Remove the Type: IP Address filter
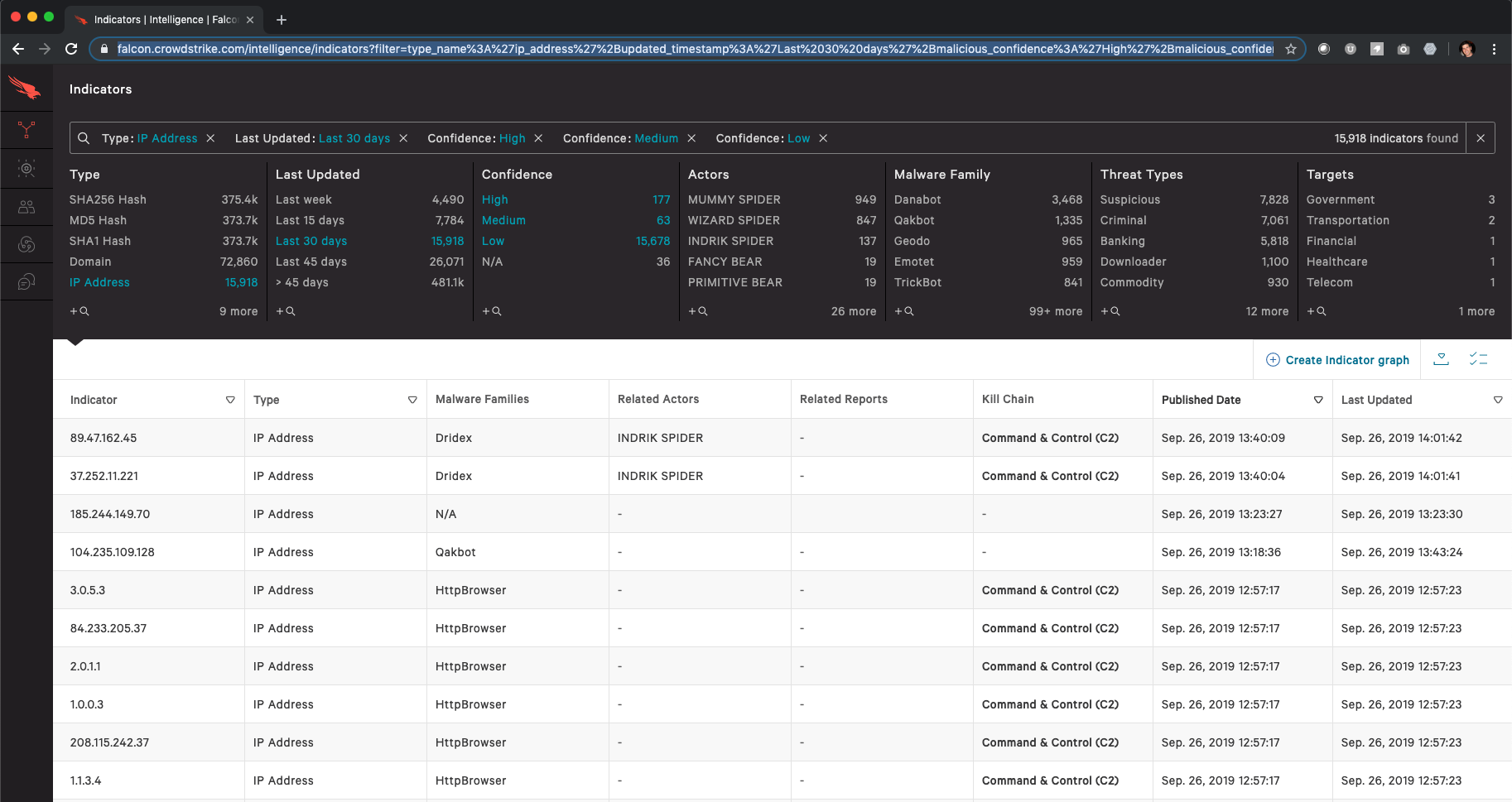 click(210, 138)
